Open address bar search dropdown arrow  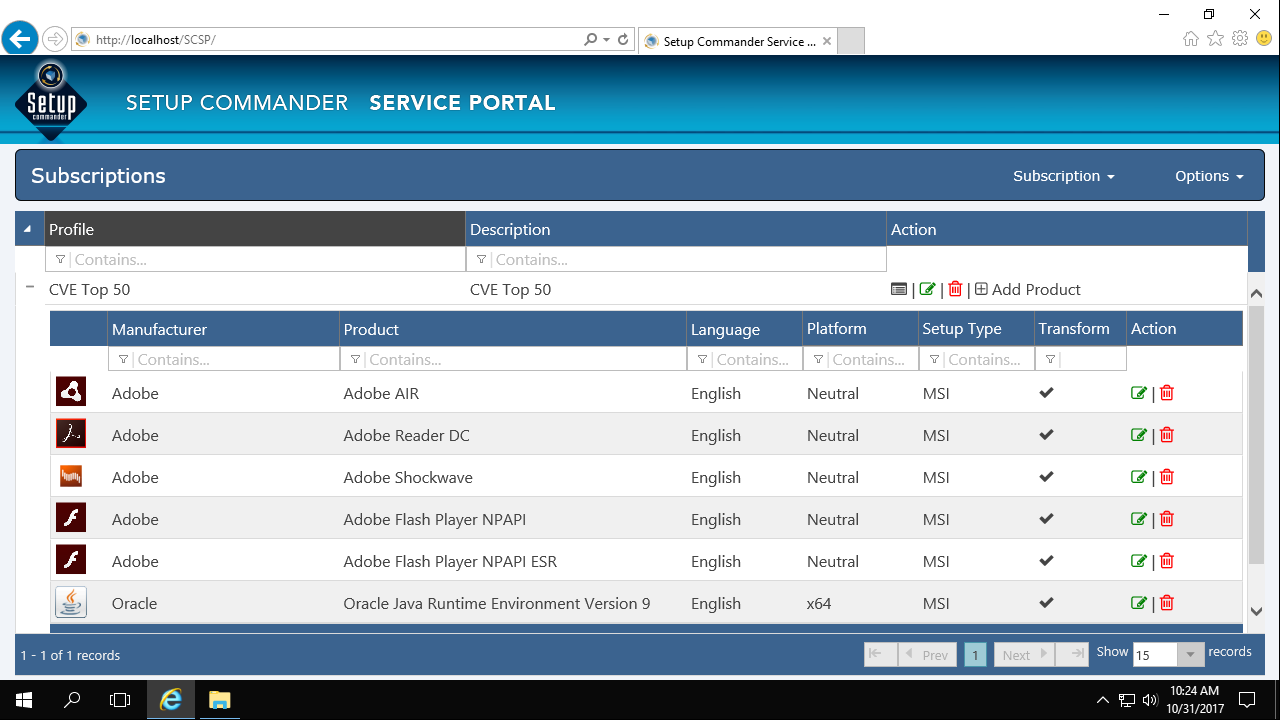[606, 39]
